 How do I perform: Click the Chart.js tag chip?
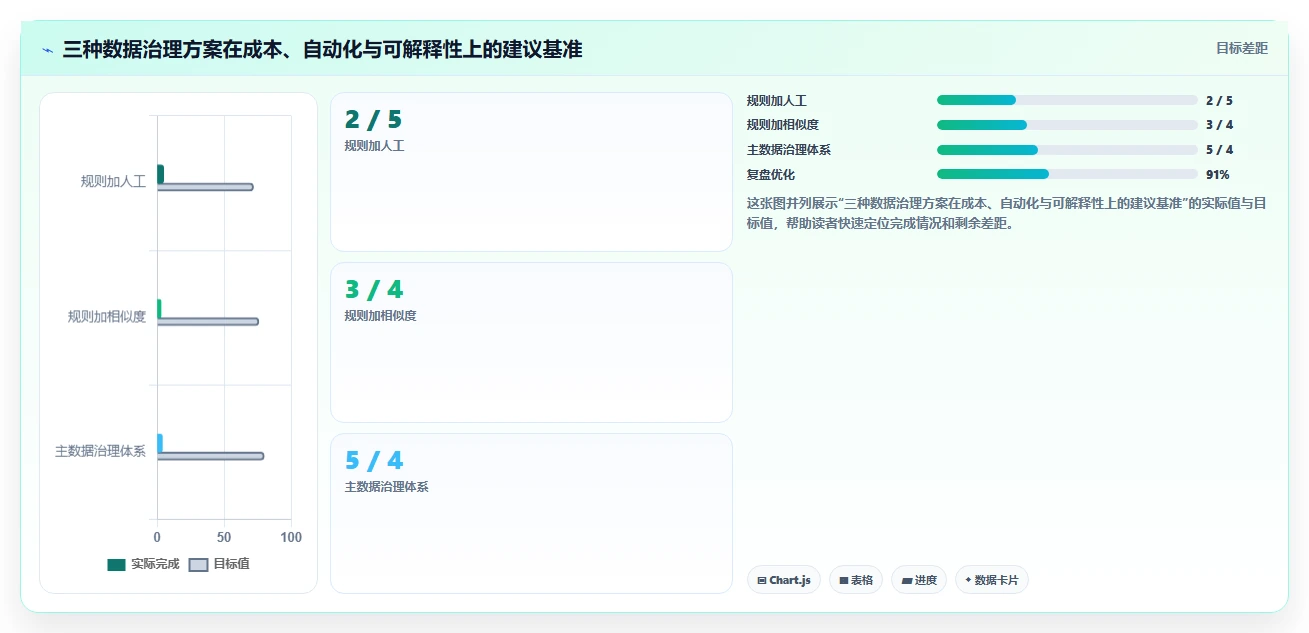(784, 580)
